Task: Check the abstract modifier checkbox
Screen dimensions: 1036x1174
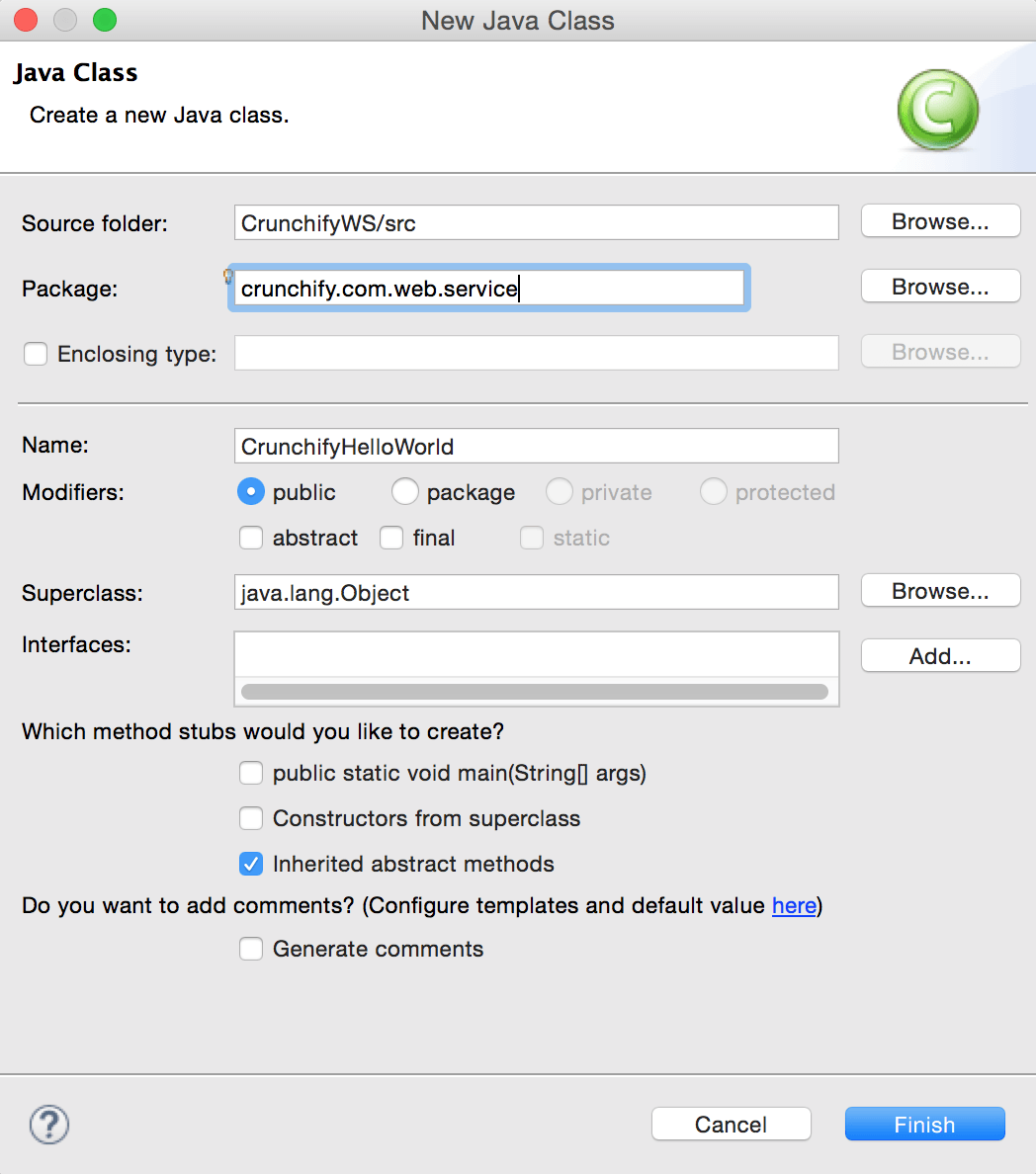Action: [x=251, y=538]
